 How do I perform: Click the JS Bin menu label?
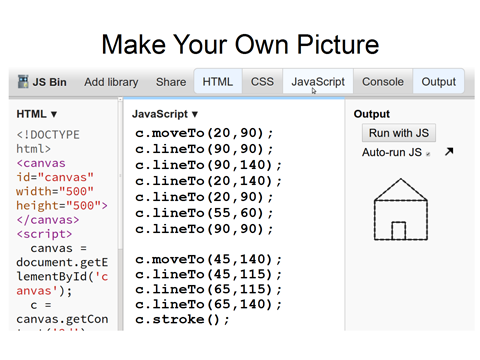49,82
